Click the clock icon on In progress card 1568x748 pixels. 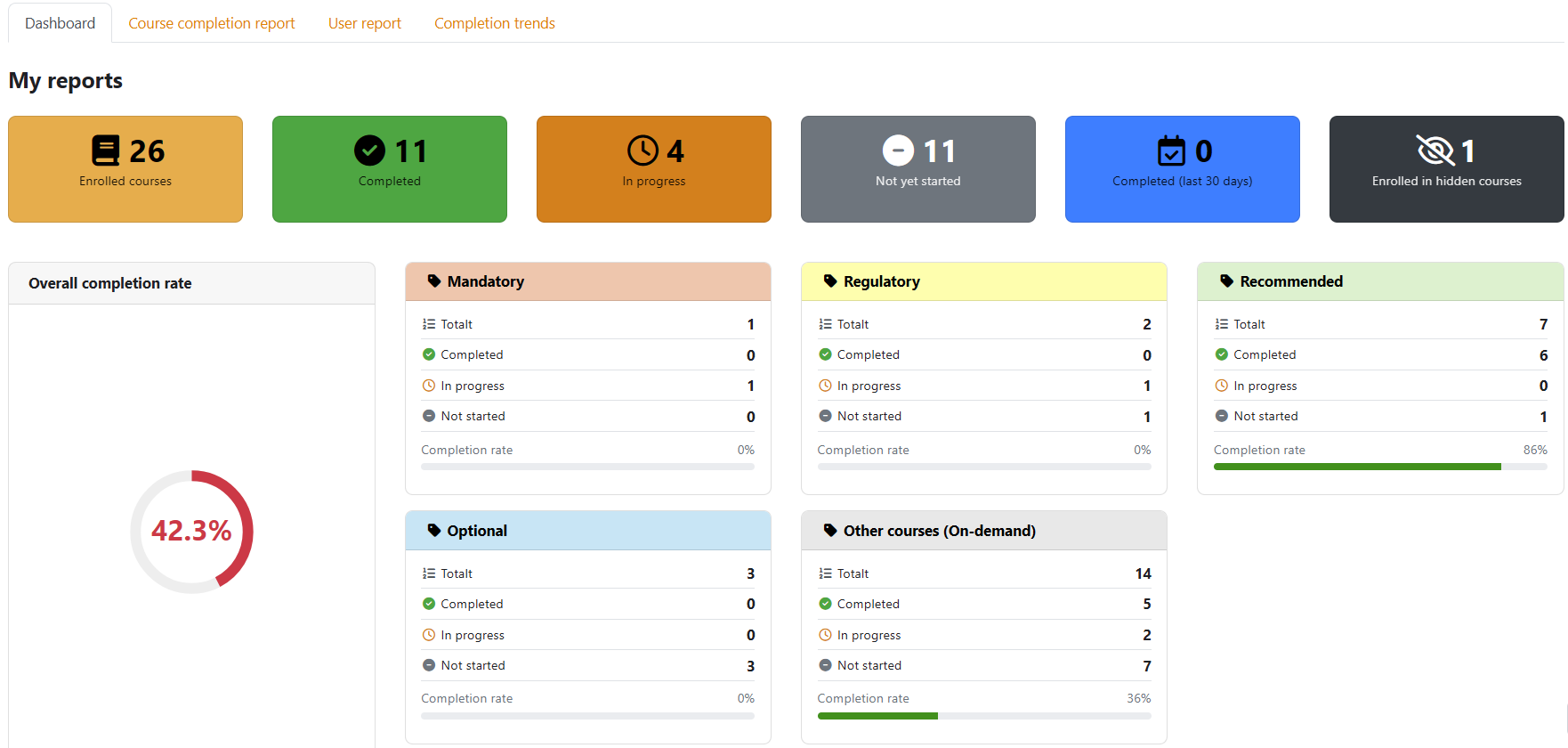pyautogui.click(x=643, y=150)
